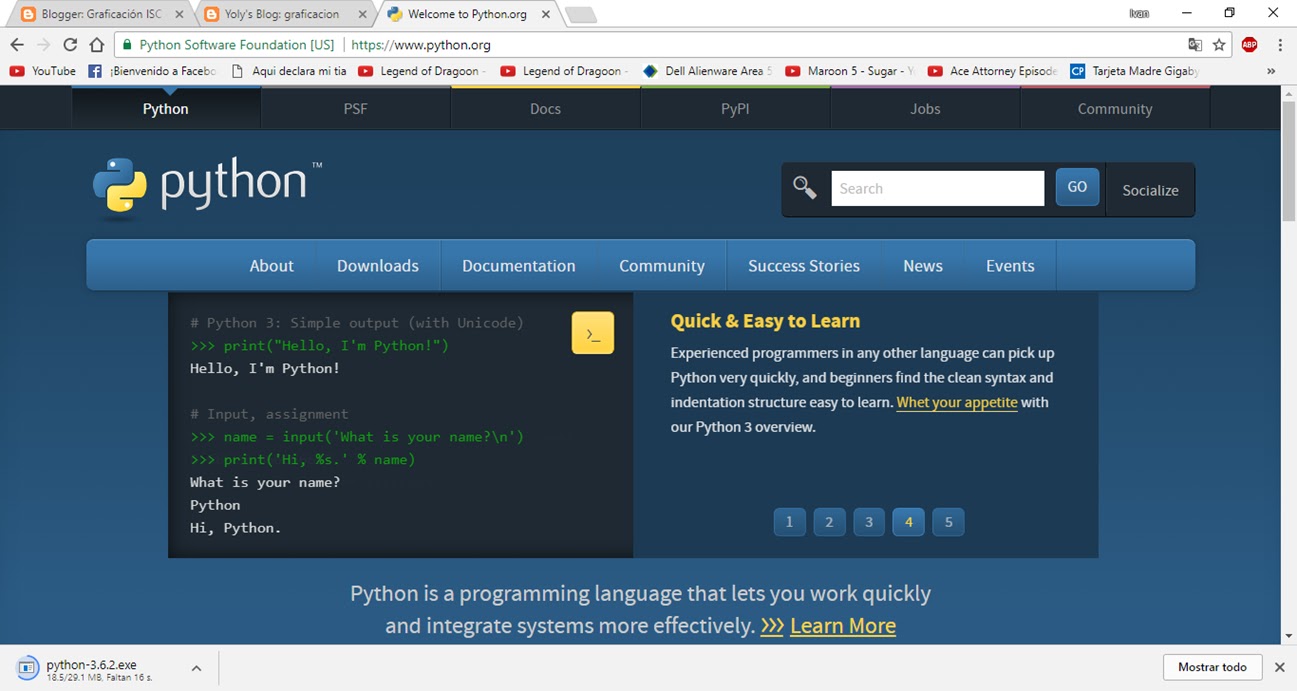Show slide 3 of the carousel
This screenshot has height=691, width=1297.
click(x=869, y=522)
